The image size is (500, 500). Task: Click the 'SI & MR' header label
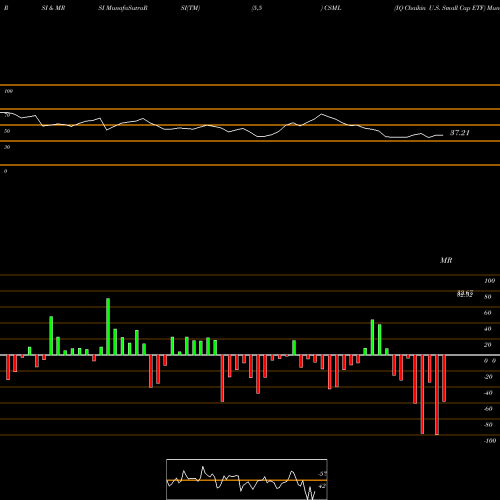pyautogui.click(x=53, y=8)
